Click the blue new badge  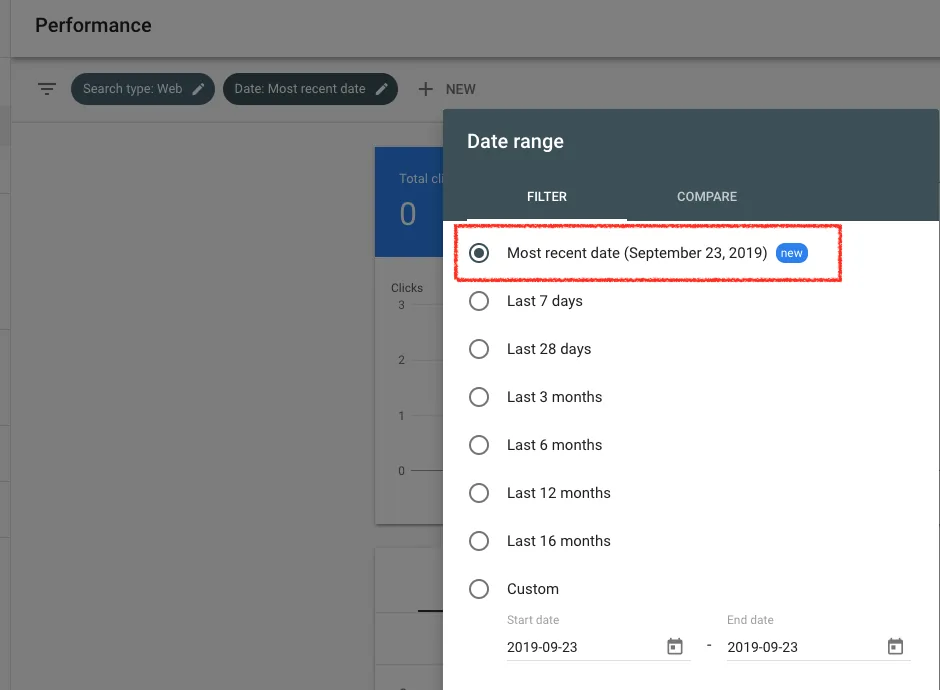click(x=791, y=253)
